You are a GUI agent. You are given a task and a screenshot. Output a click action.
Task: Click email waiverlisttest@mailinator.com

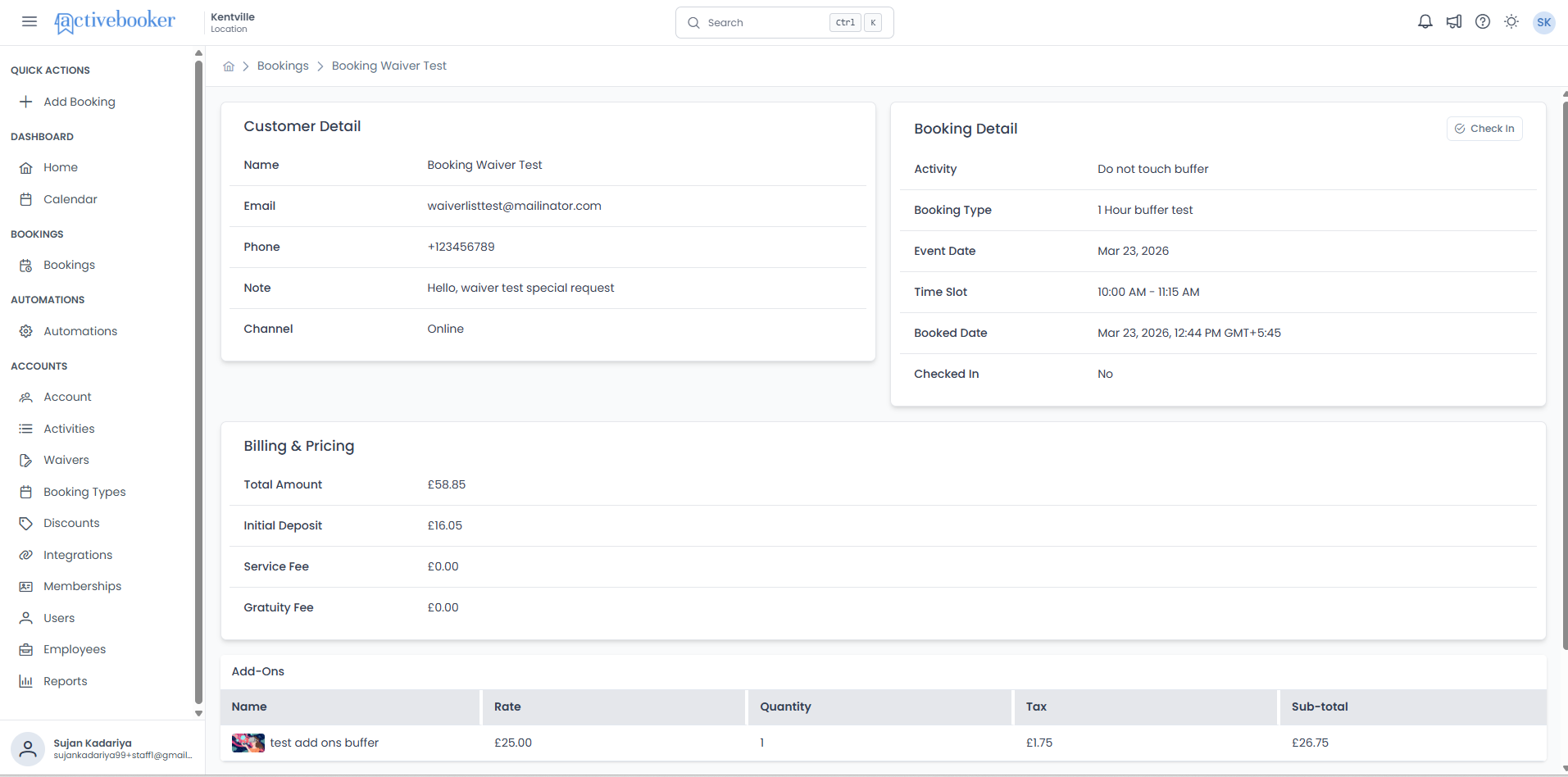pyautogui.click(x=514, y=206)
